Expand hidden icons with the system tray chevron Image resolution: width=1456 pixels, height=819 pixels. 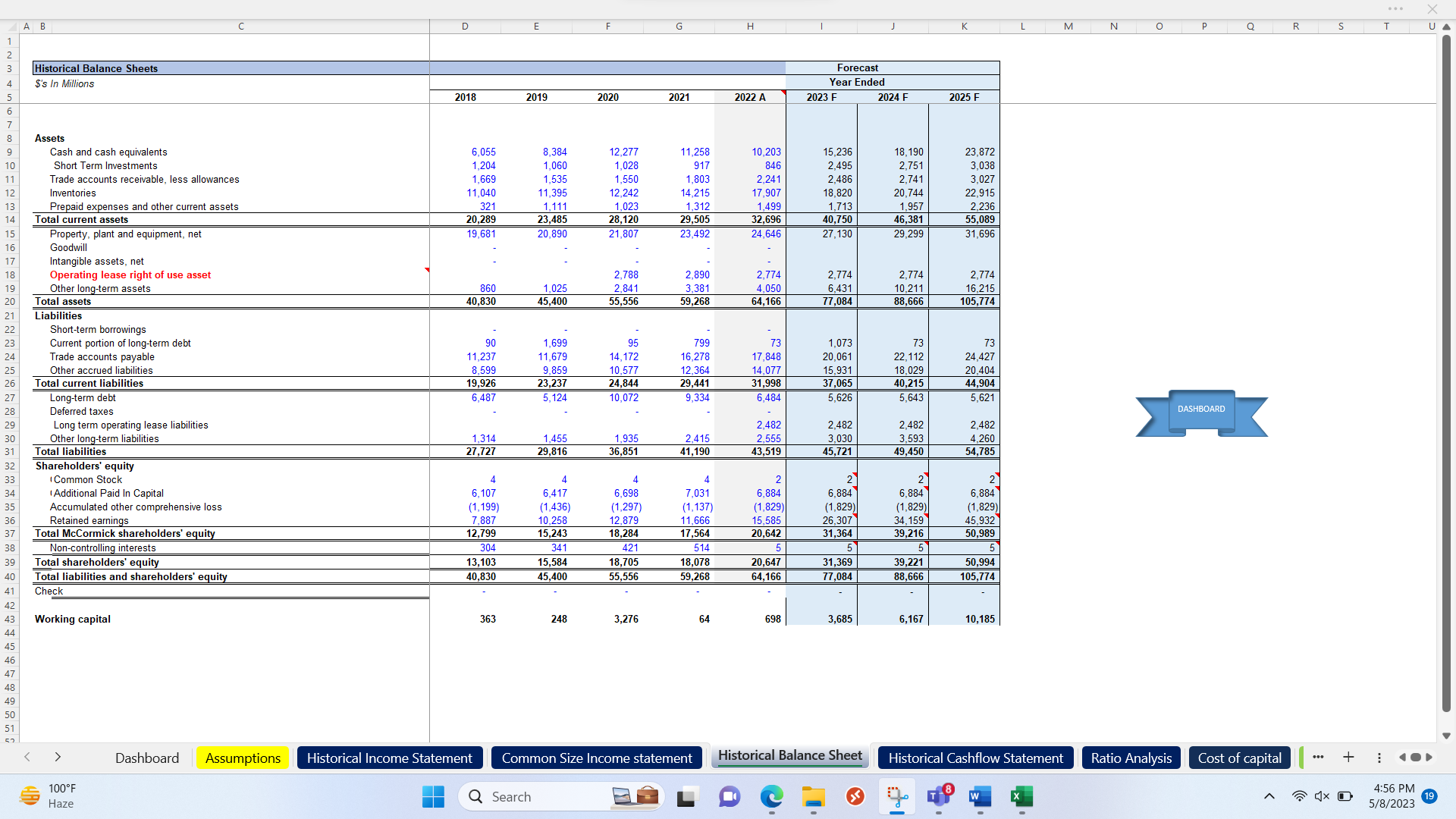click(1269, 796)
